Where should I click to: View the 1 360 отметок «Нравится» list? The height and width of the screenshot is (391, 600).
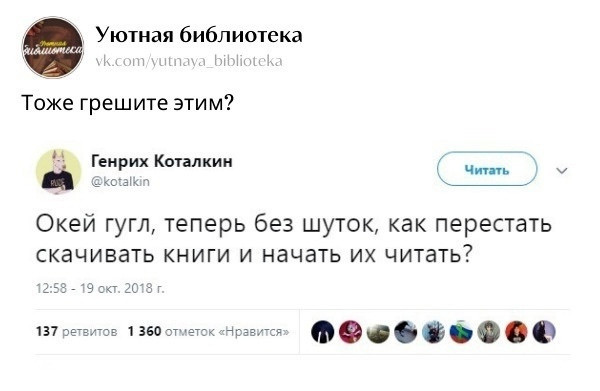pos(209,331)
